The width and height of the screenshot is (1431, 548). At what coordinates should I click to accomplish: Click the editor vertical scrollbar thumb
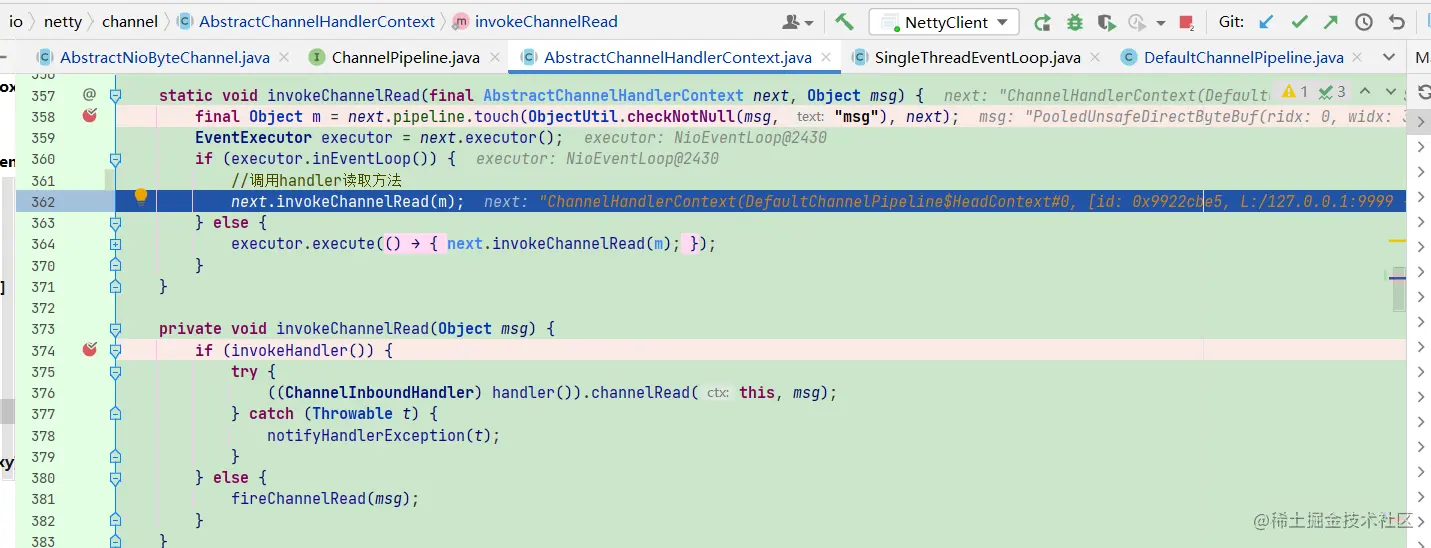coord(1398,289)
